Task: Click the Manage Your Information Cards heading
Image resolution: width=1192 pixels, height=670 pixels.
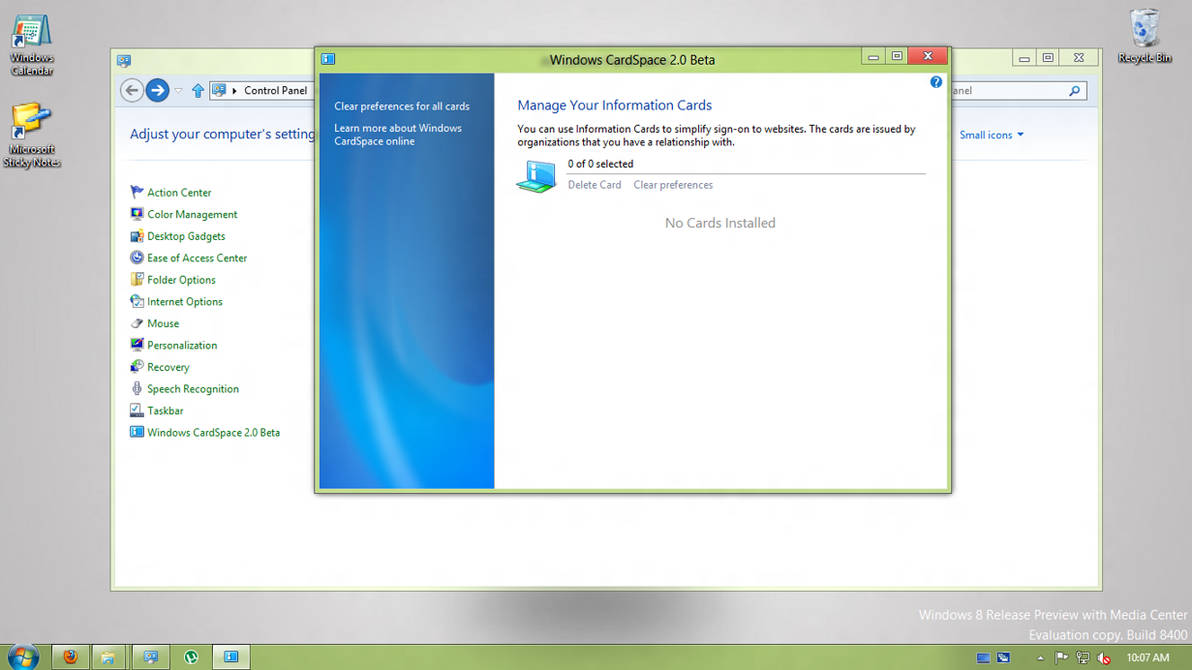Action: (614, 105)
